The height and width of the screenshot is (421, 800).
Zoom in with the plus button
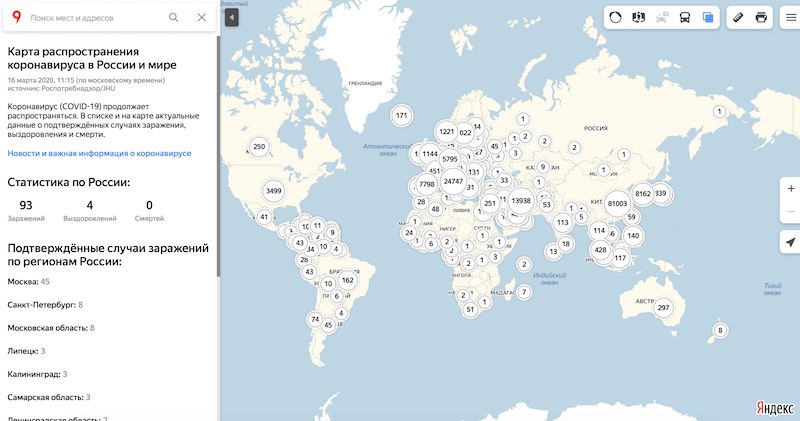[791, 188]
